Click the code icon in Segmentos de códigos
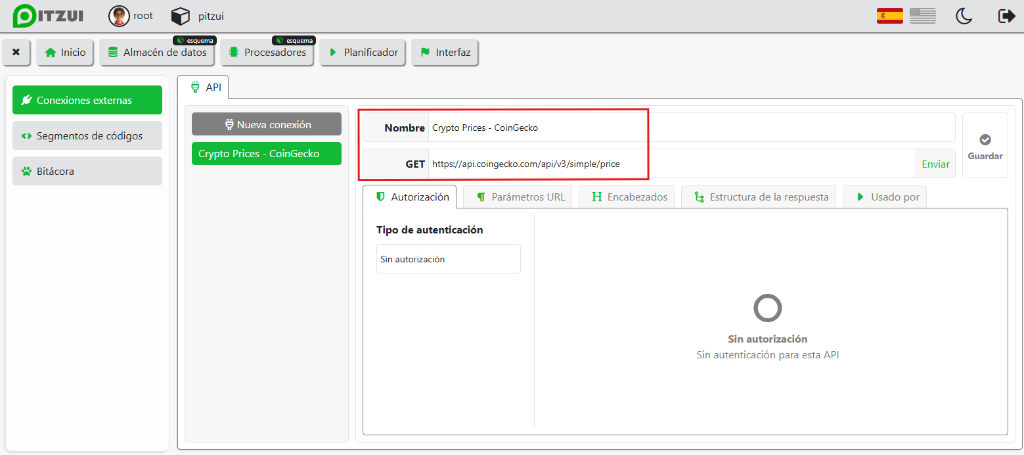The height and width of the screenshot is (455, 1024). 26,136
